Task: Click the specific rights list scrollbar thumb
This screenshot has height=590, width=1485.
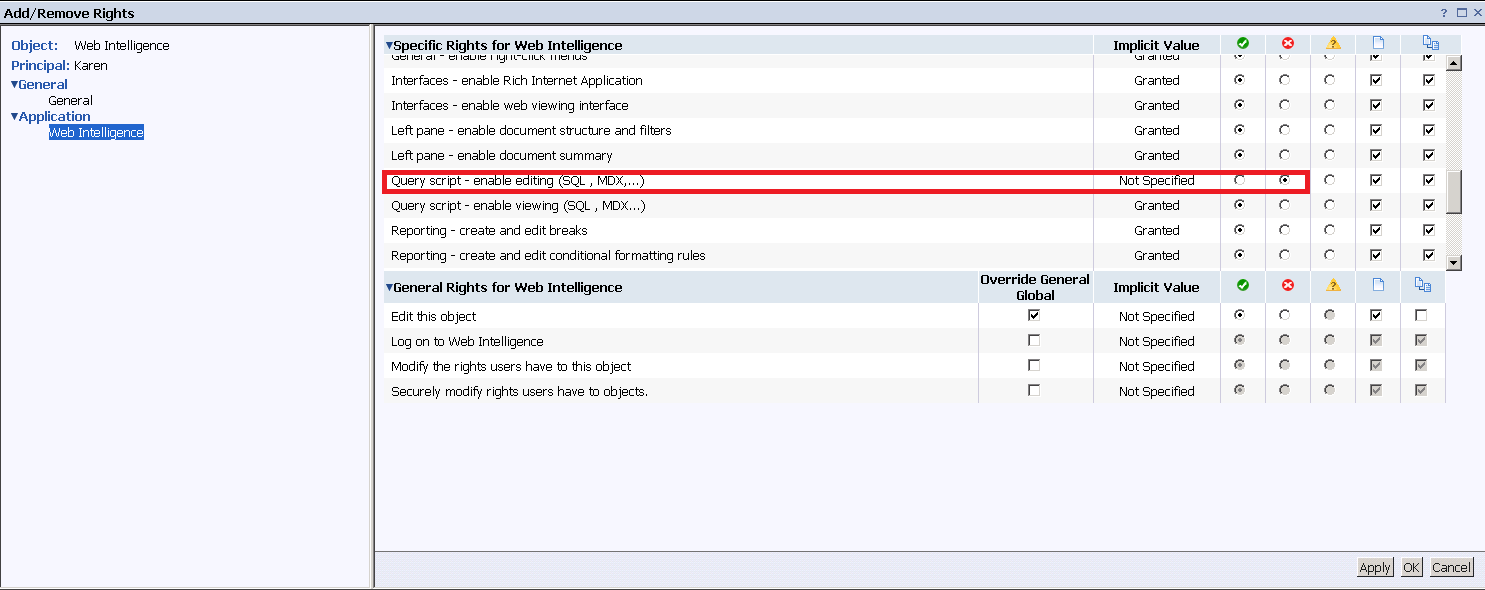Action: [1455, 191]
